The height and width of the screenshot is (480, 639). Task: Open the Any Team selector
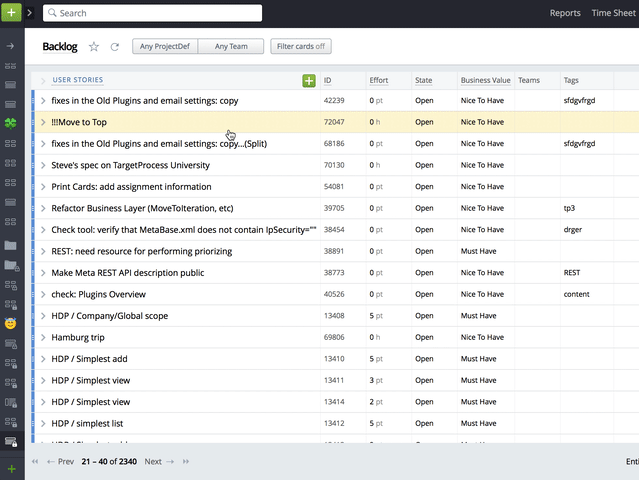(x=231, y=46)
